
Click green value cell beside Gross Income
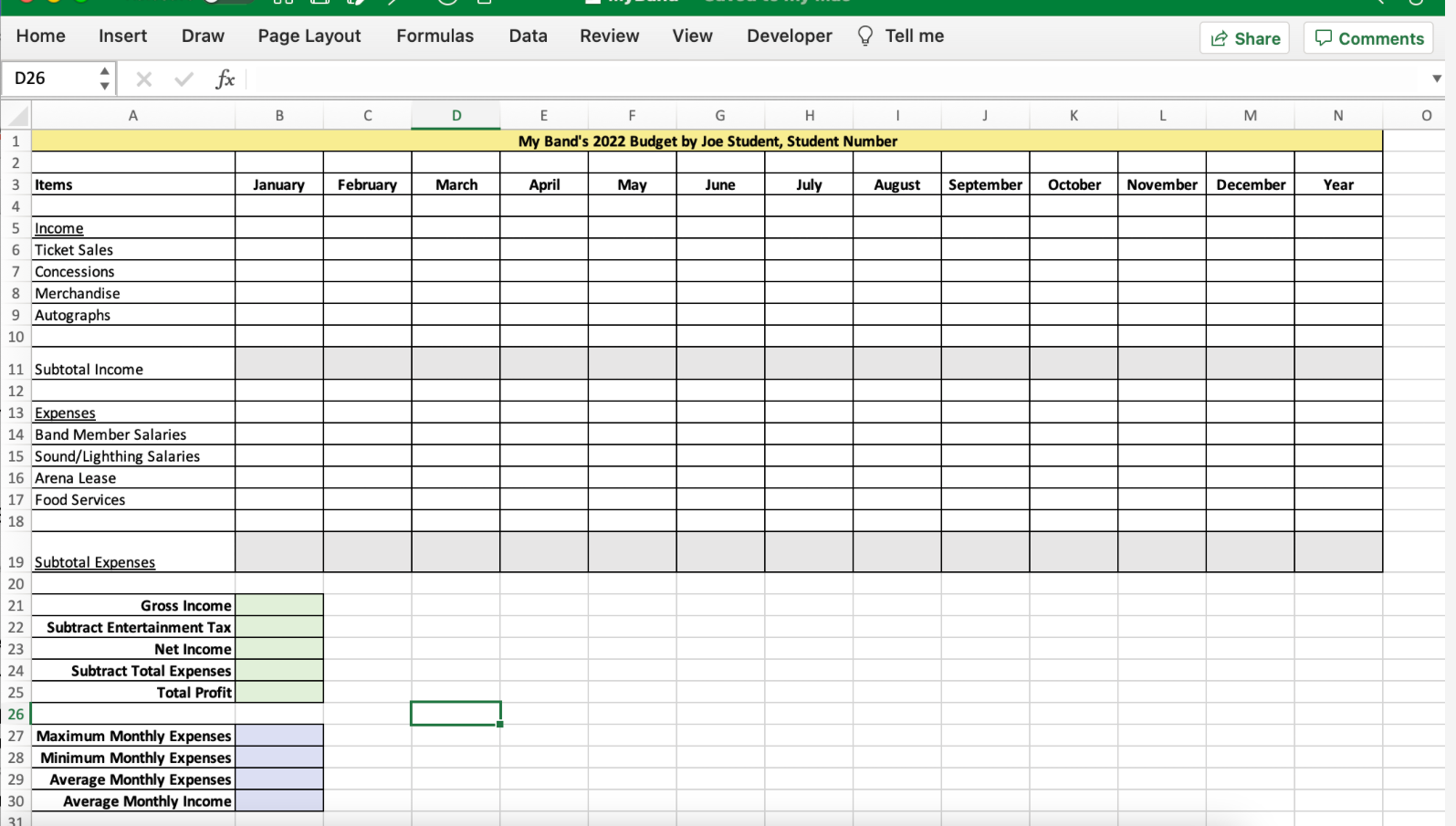click(279, 605)
